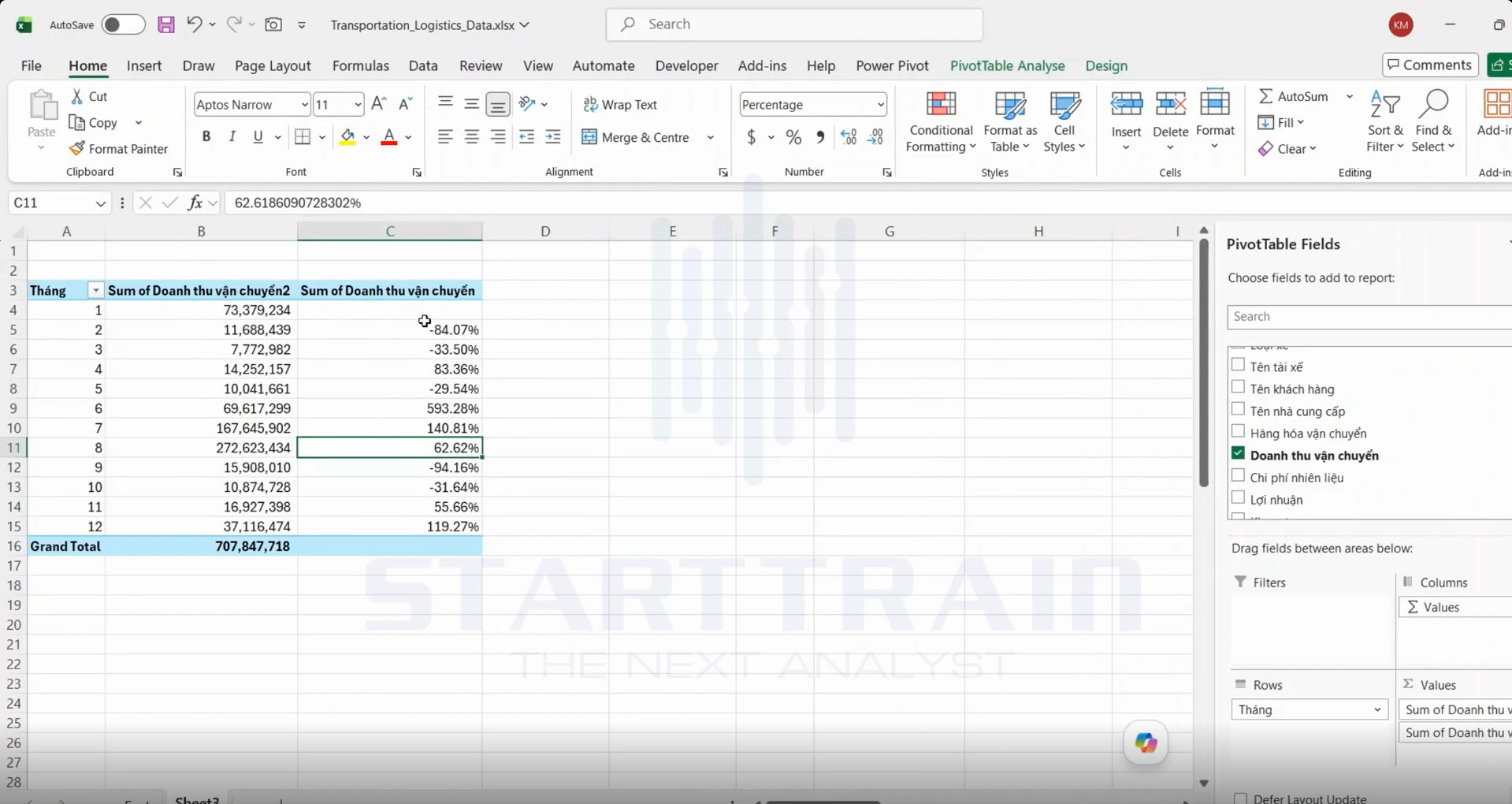1512x804 pixels.
Task: Open the Clear button menu
Action: tap(1287, 149)
